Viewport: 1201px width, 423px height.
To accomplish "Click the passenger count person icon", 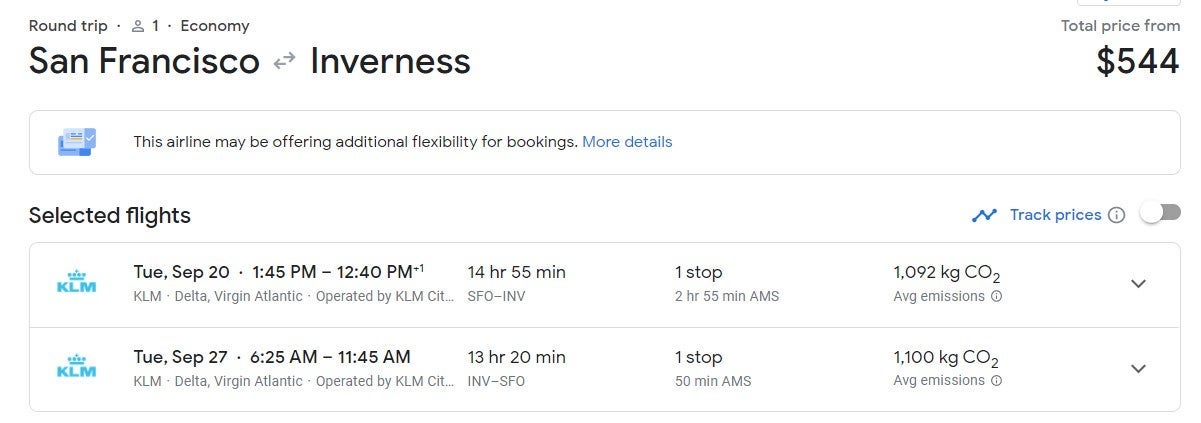I will click(x=138, y=26).
